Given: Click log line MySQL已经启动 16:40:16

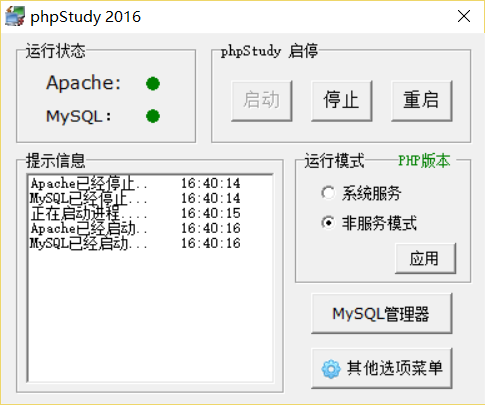Looking at the screenshot, I should (135, 243).
